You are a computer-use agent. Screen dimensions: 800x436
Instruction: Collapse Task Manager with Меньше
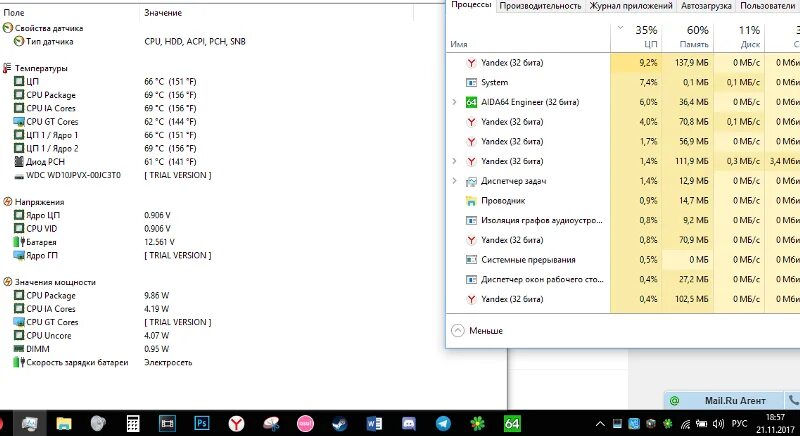click(x=477, y=330)
